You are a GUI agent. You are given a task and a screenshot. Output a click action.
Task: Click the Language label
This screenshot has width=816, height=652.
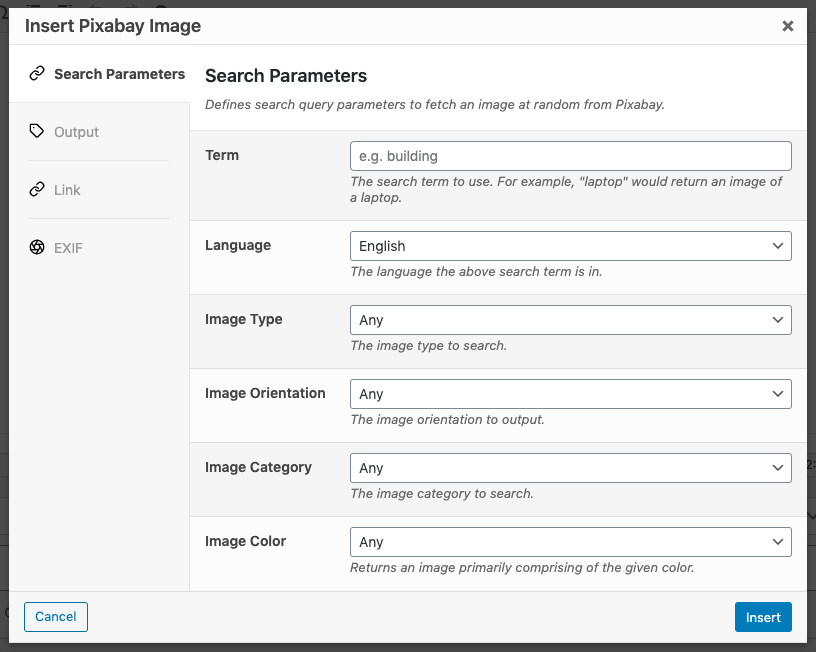click(238, 245)
